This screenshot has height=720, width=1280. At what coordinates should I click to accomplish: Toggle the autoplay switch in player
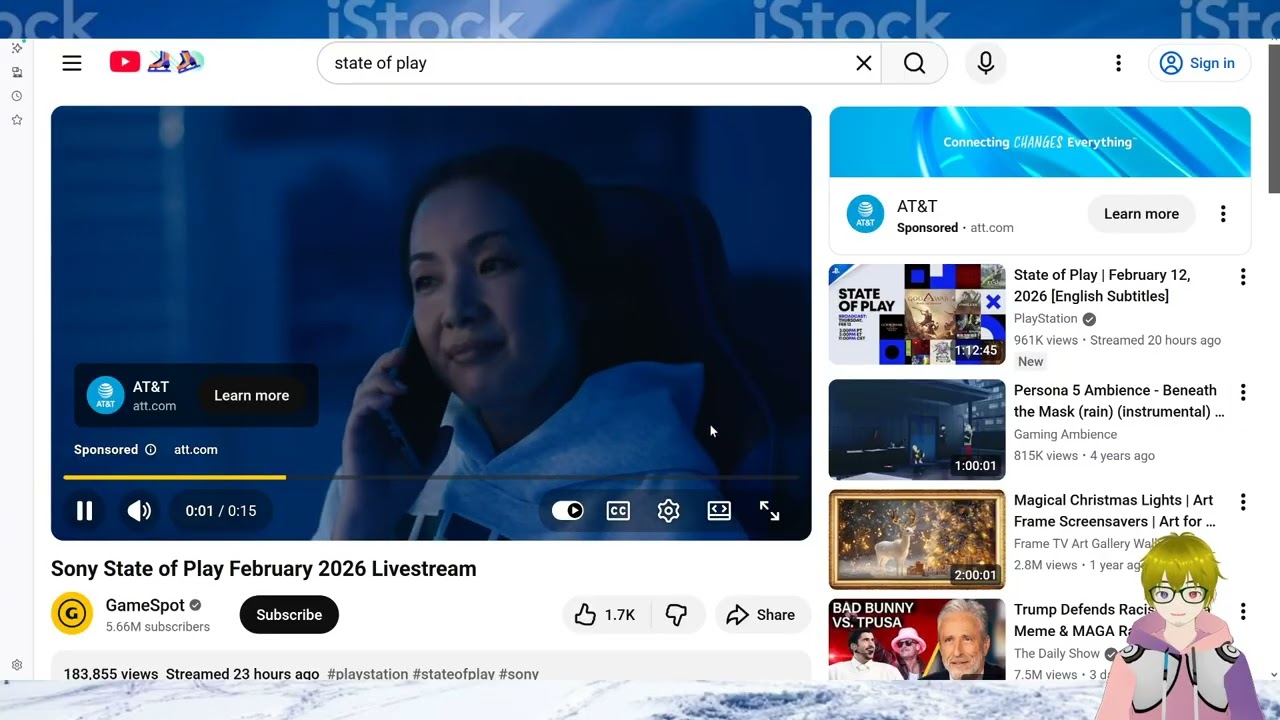(x=568, y=511)
